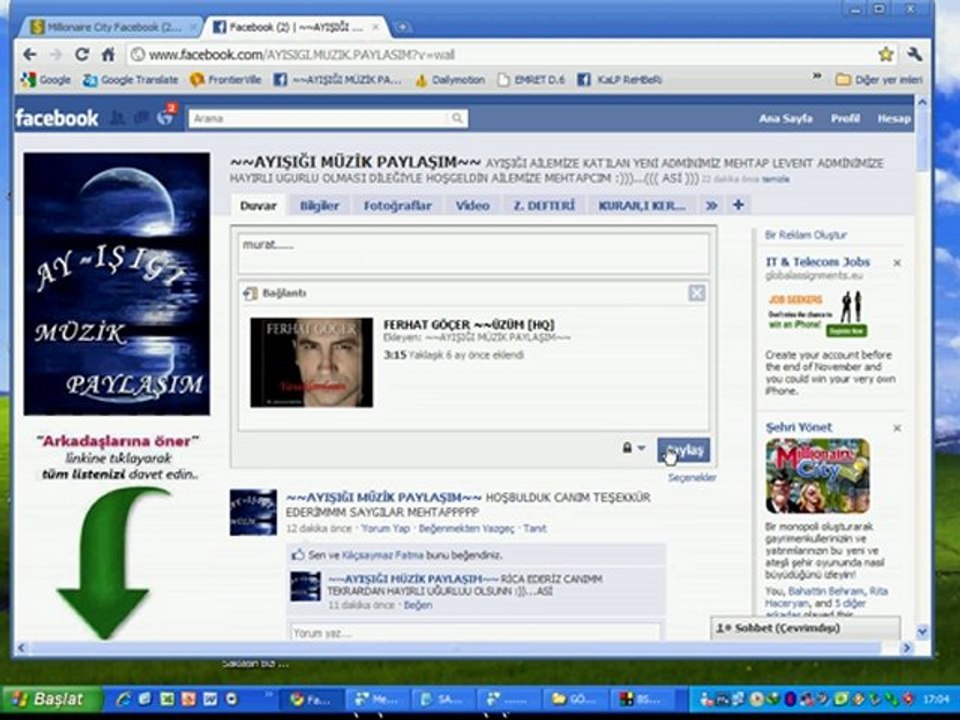The width and height of the screenshot is (960, 720).
Task: Open the Windows Başlat start button
Action: tap(52, 699)
